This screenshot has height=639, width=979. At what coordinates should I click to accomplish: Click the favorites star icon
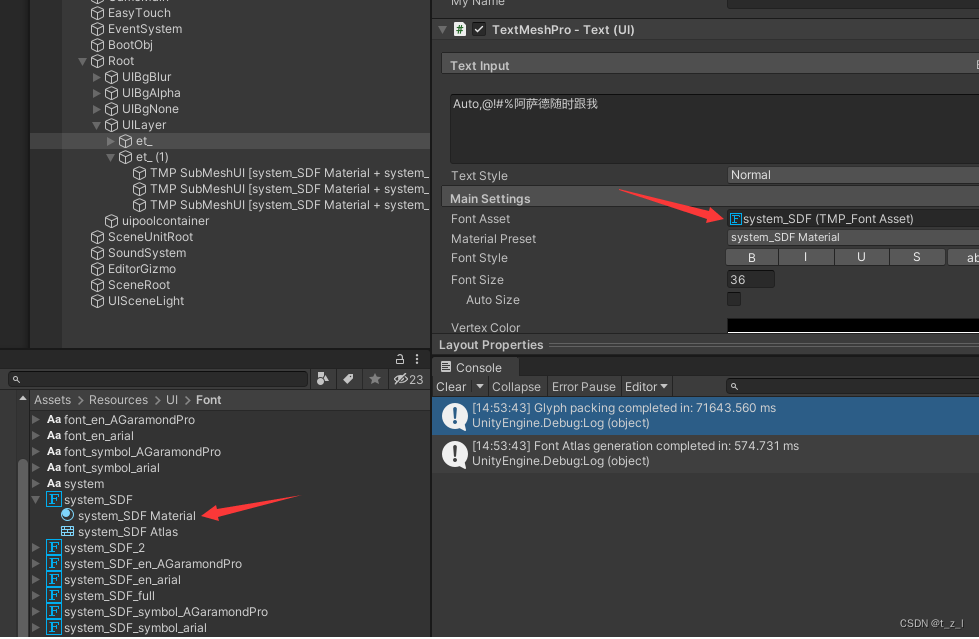[375, 379]
